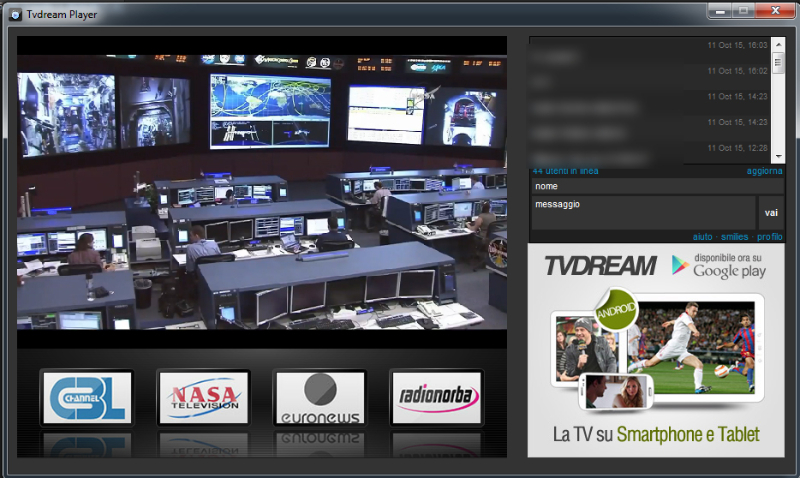Screen dimensions: 800x478
Task: Click the chat scrollbar thumb
Action: (x=778, y=100)
